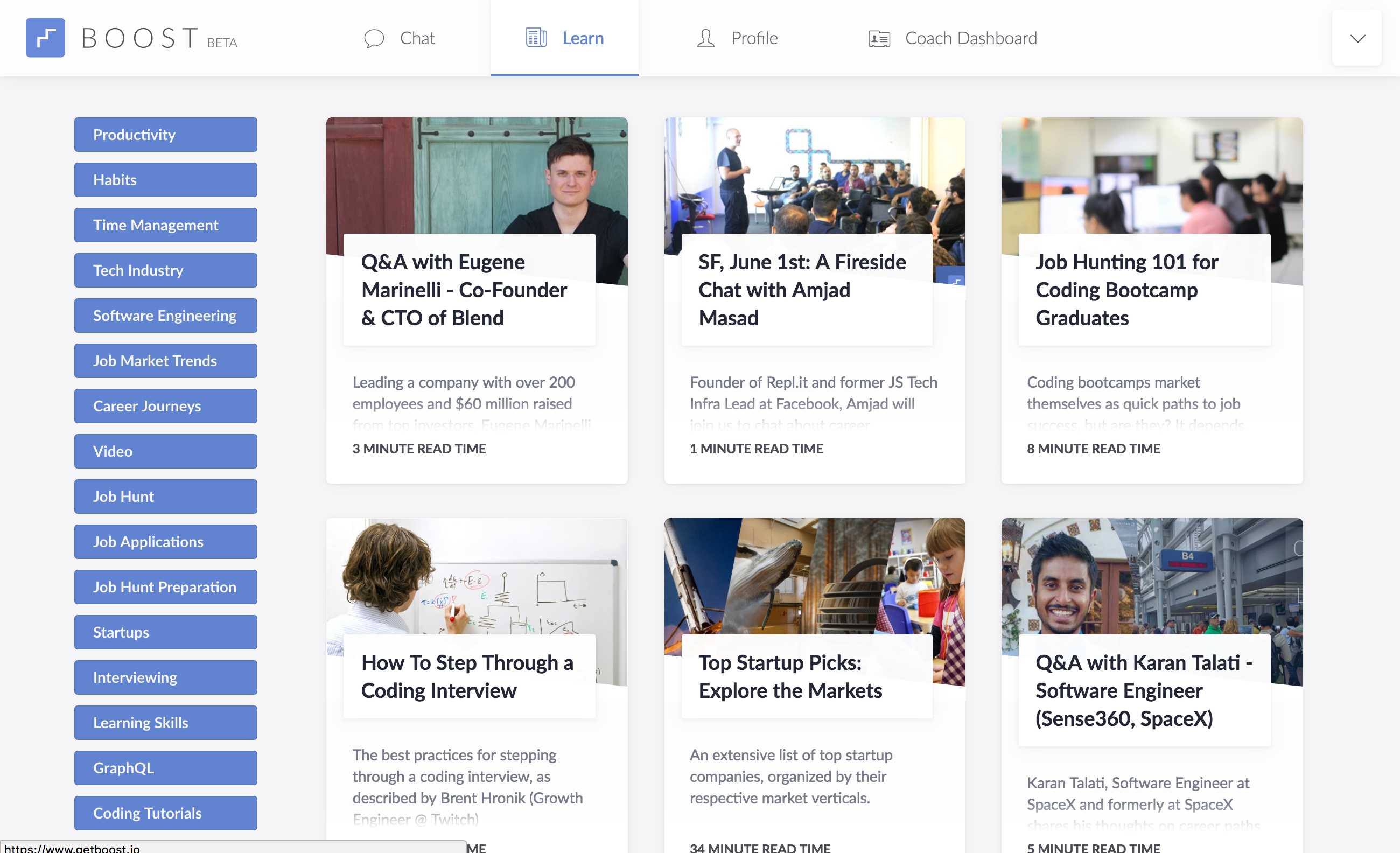The height and width of the screenshot is (853, 1400).
Task: Click the Chat speech bubble icon
Action: point(374,39)
